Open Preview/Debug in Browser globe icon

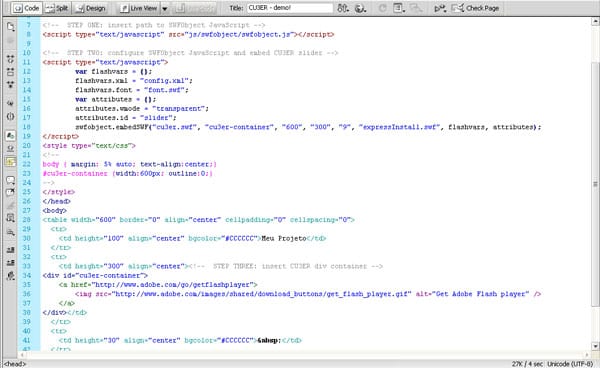coord(360,8)
